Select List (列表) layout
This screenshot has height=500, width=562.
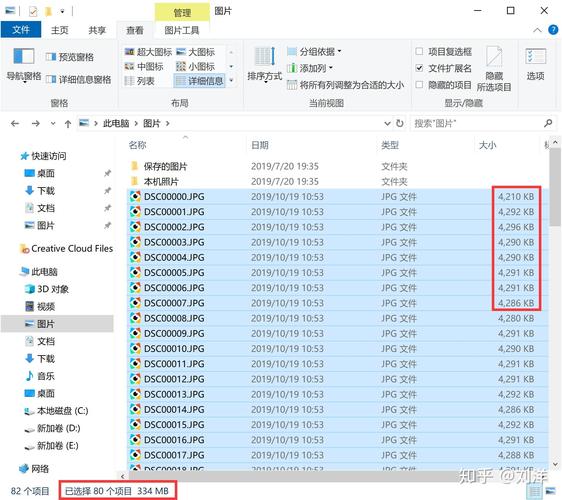(x=139, y=81)
